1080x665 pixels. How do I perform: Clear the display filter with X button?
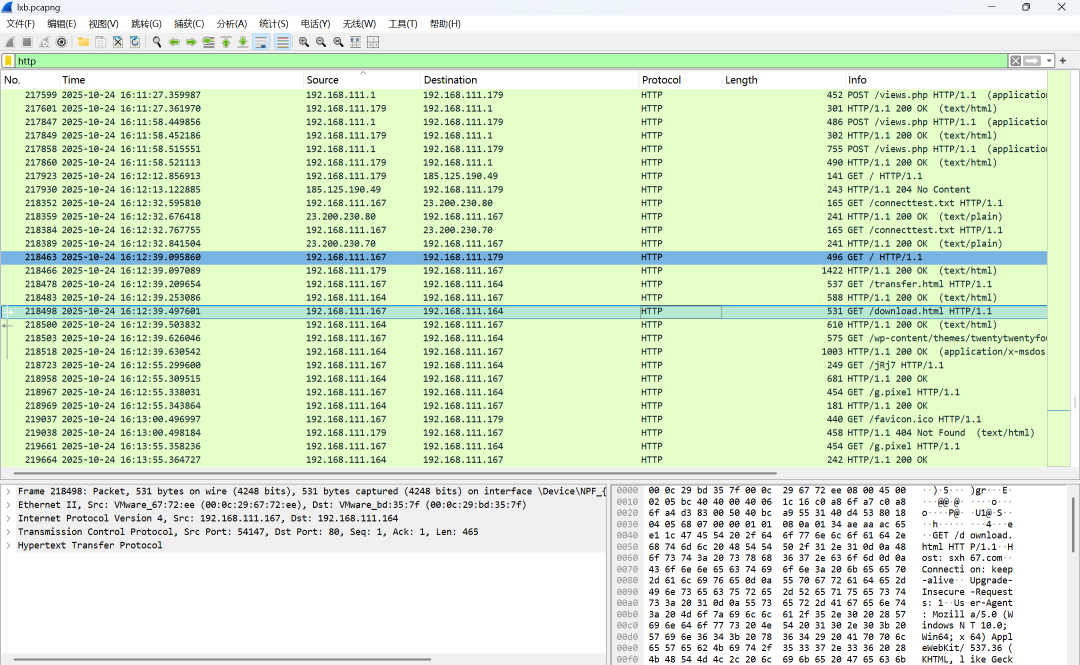pos(1015,61)
